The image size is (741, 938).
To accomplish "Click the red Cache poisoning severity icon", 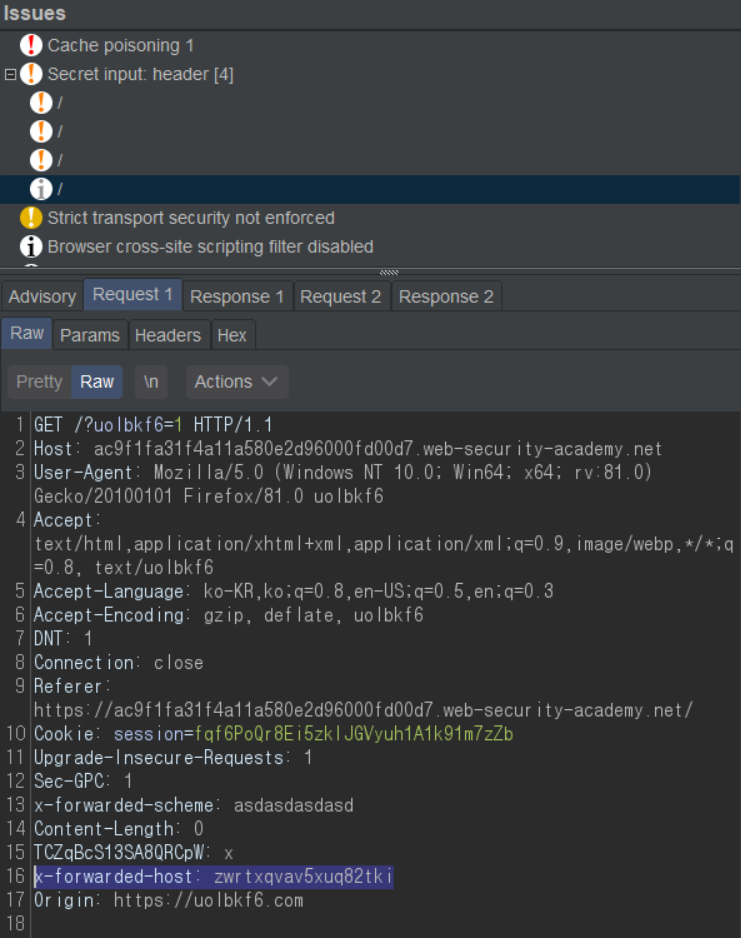I will [32, 45].
